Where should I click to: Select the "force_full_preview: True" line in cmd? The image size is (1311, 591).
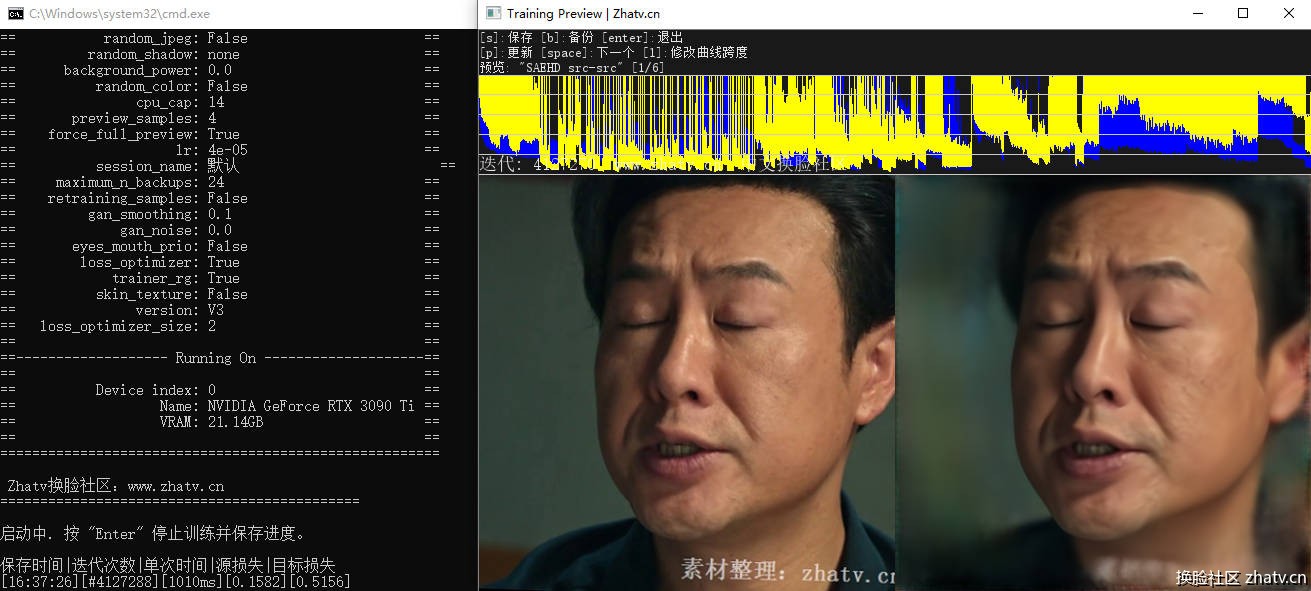(x=143, y=134)
